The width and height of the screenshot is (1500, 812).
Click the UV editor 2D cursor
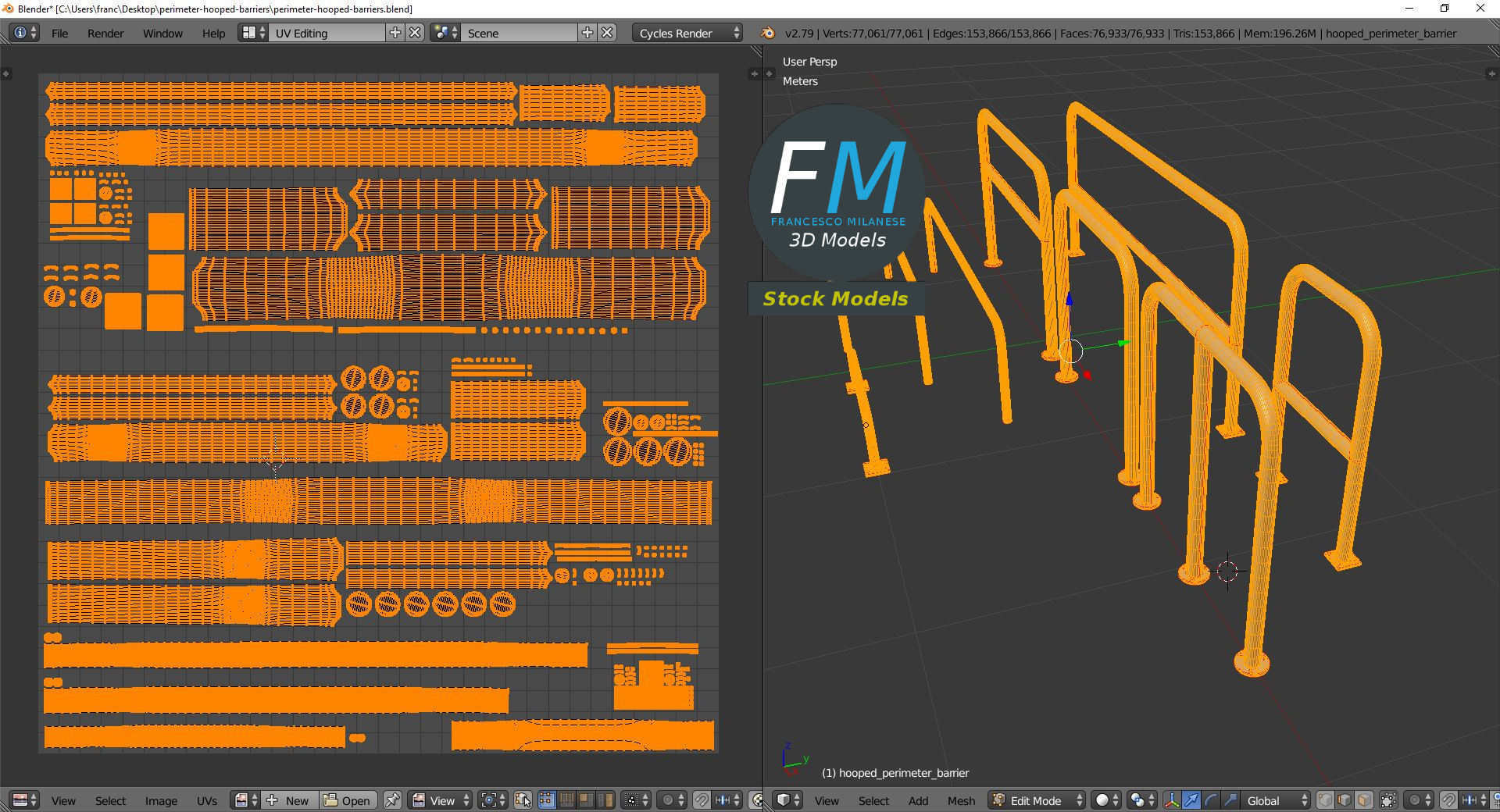[275, 460]
